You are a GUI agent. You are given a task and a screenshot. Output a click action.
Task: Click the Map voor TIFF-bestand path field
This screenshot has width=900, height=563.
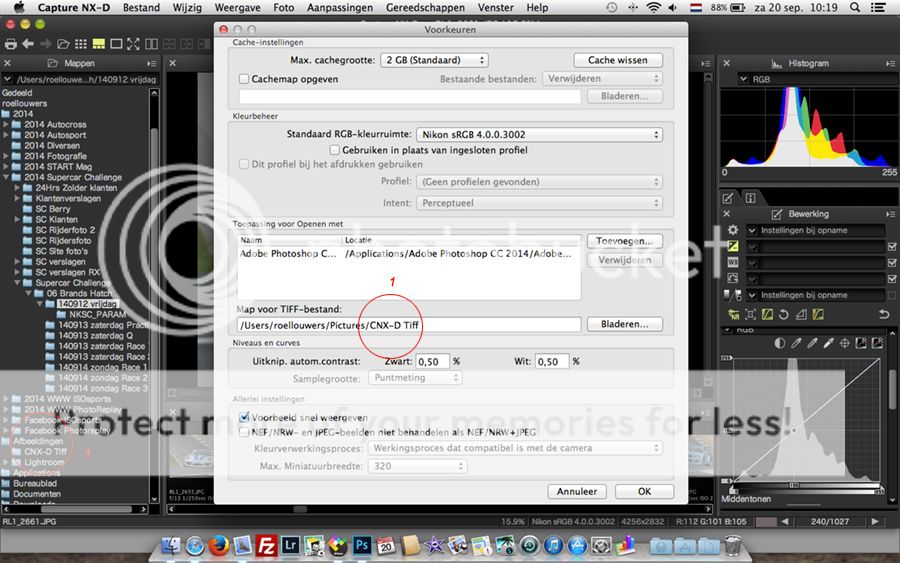coord(409,325)
